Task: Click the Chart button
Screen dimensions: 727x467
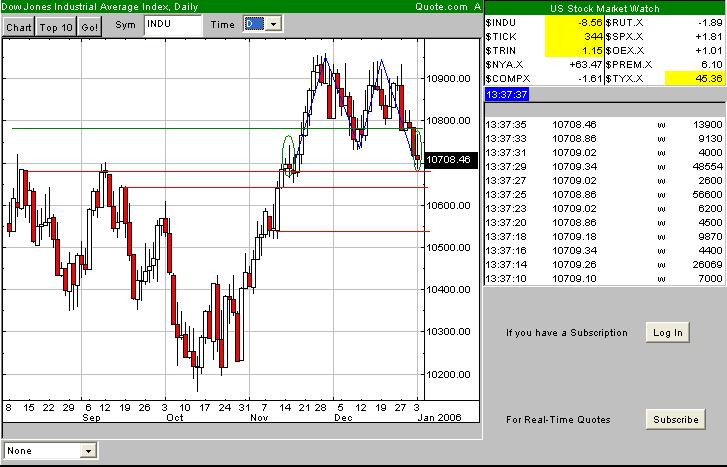Action: tap(19, 27)
